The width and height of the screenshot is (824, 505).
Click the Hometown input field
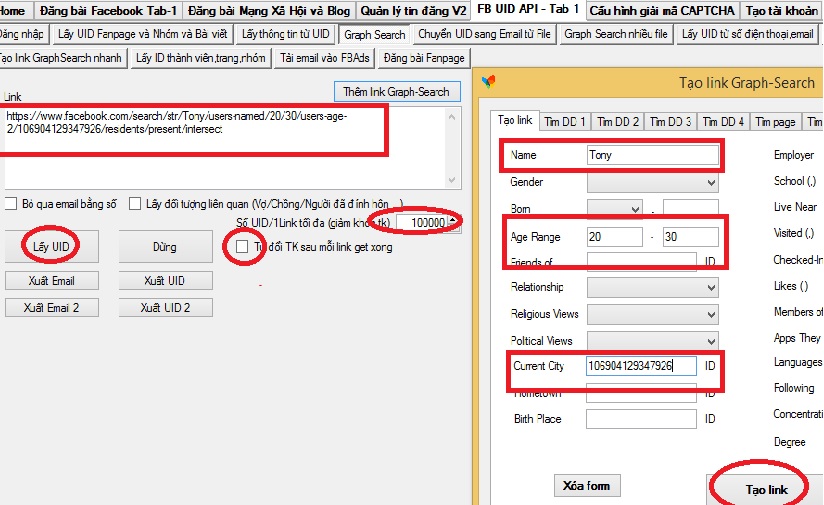[x=641, y=393]
